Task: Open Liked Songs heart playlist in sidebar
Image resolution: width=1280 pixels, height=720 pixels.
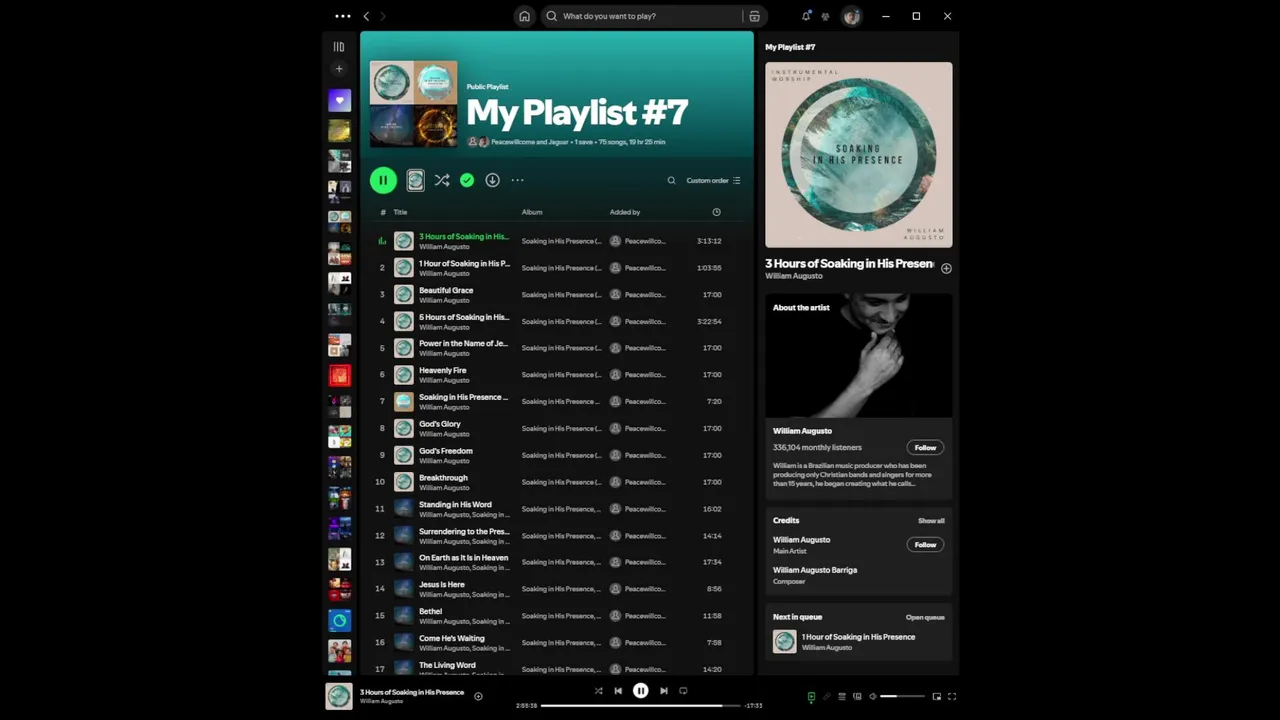Action: pos(339,100)
